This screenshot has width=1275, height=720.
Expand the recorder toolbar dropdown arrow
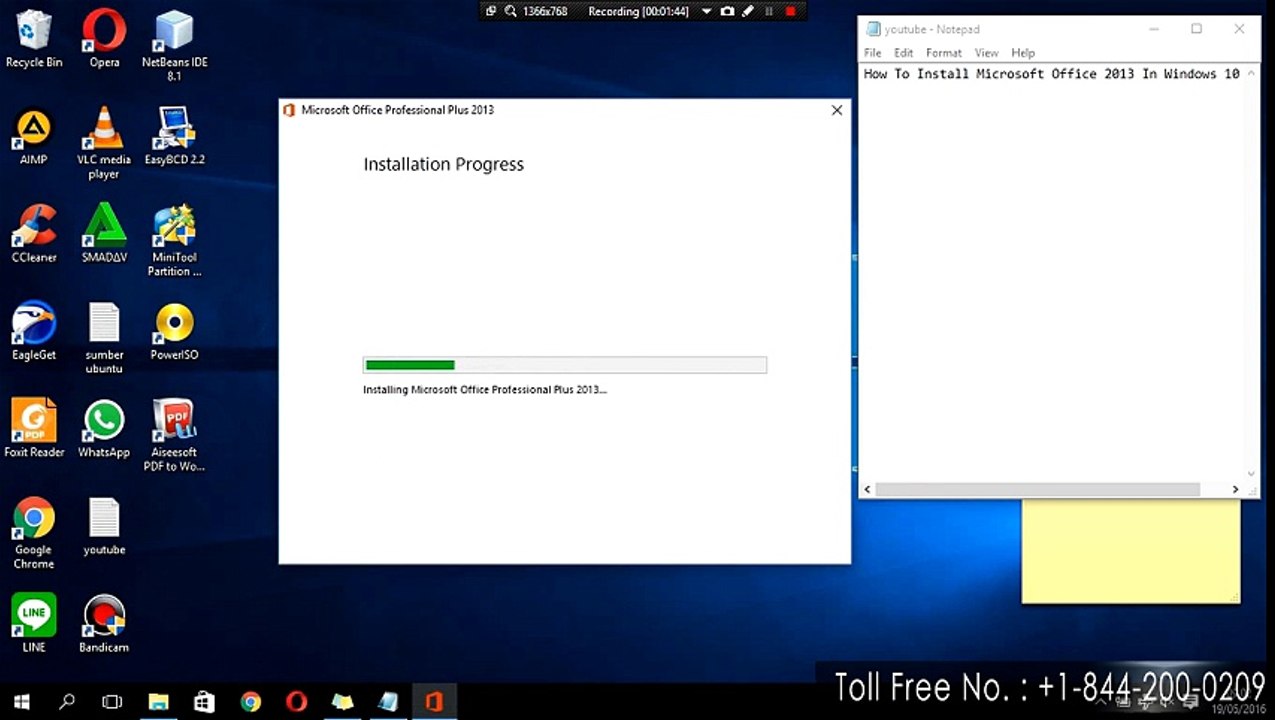[x=706, y=11]
